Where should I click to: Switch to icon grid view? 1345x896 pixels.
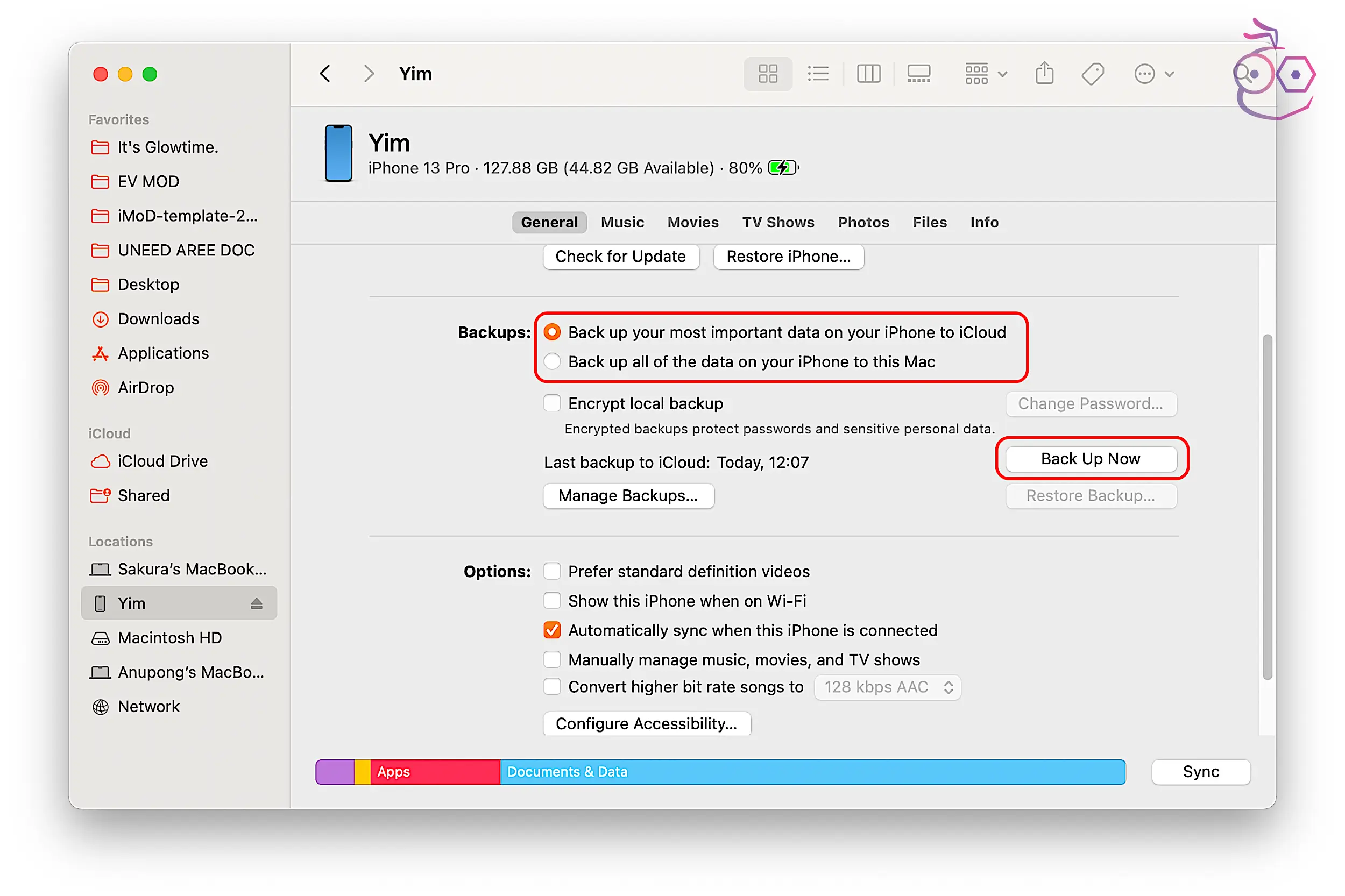pos(767,74)
